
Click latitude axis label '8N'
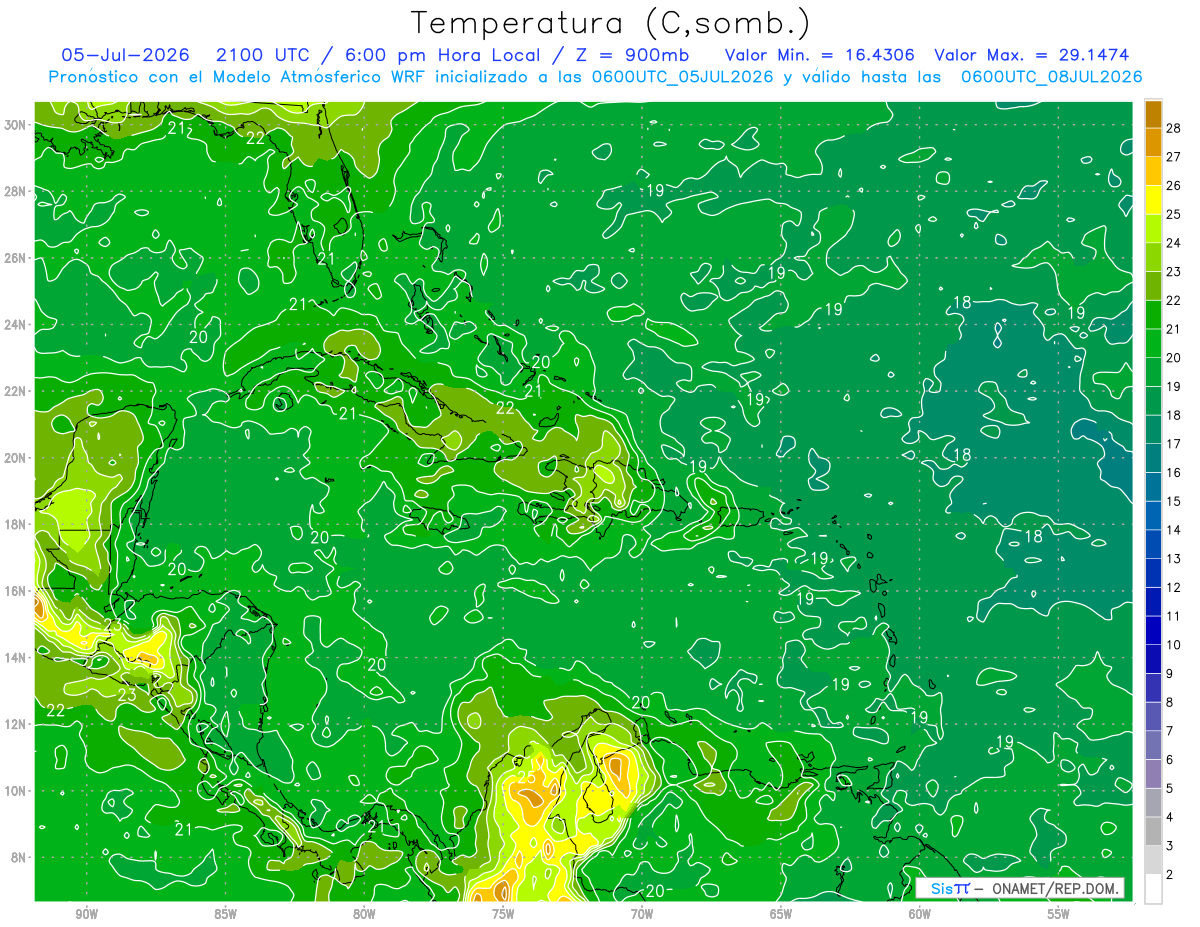(19, 857)
